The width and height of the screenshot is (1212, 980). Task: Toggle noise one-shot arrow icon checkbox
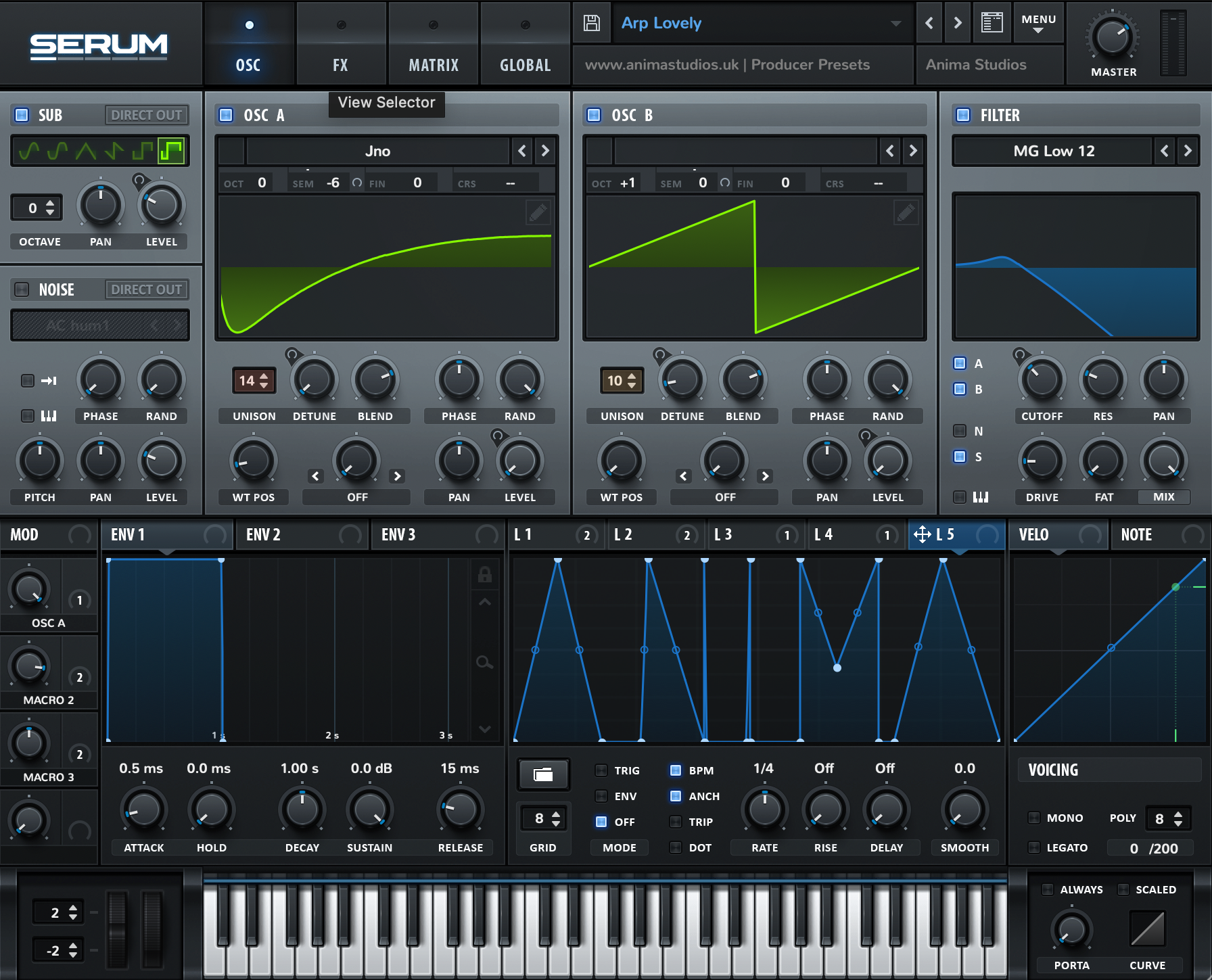(x=28, y=381)
